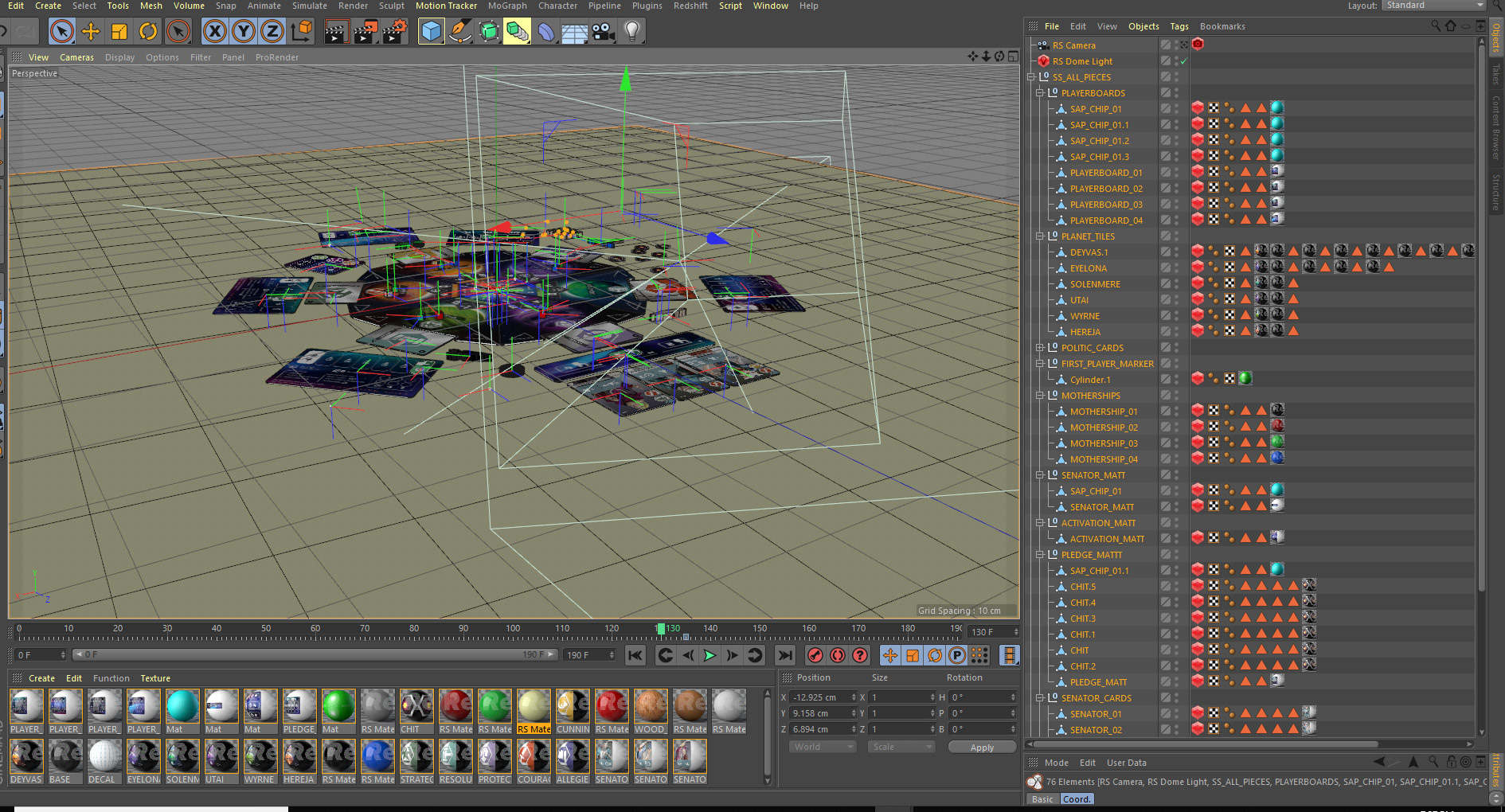Screen dimensions: 1505x812
Task: Click Render to Picture Viewer icon
Action: (365, 32)
